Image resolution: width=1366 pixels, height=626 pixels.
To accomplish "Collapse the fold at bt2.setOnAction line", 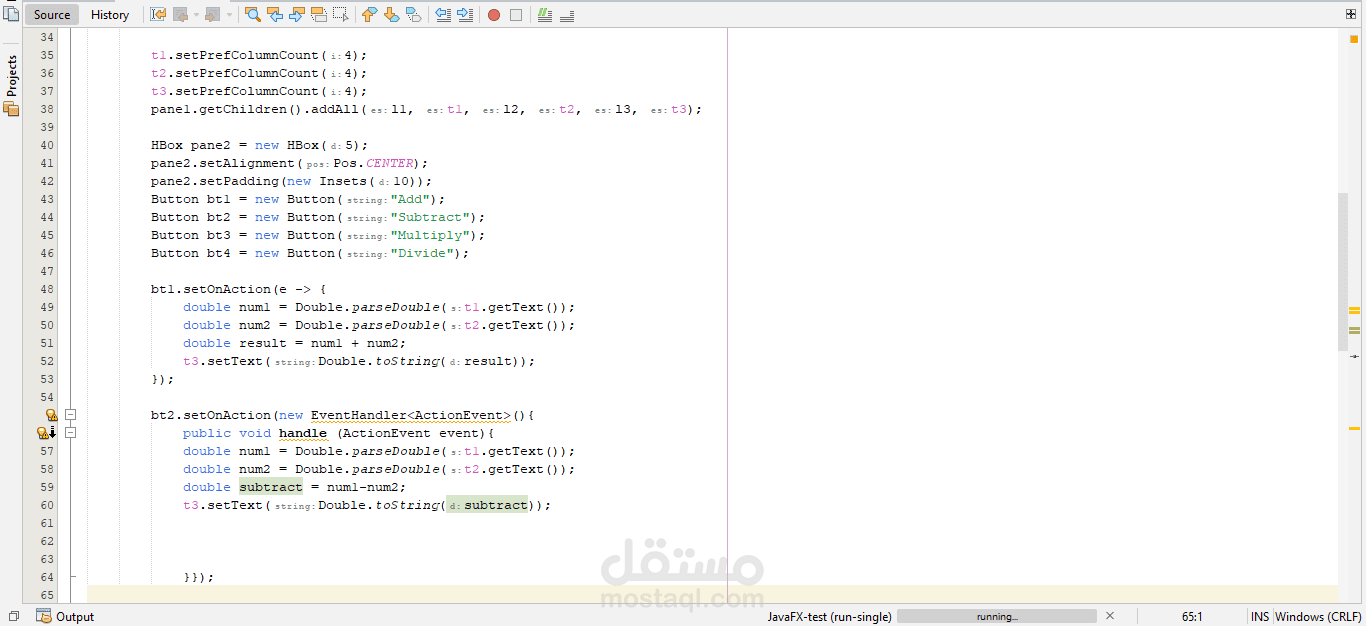I will (x=71, y=415).
